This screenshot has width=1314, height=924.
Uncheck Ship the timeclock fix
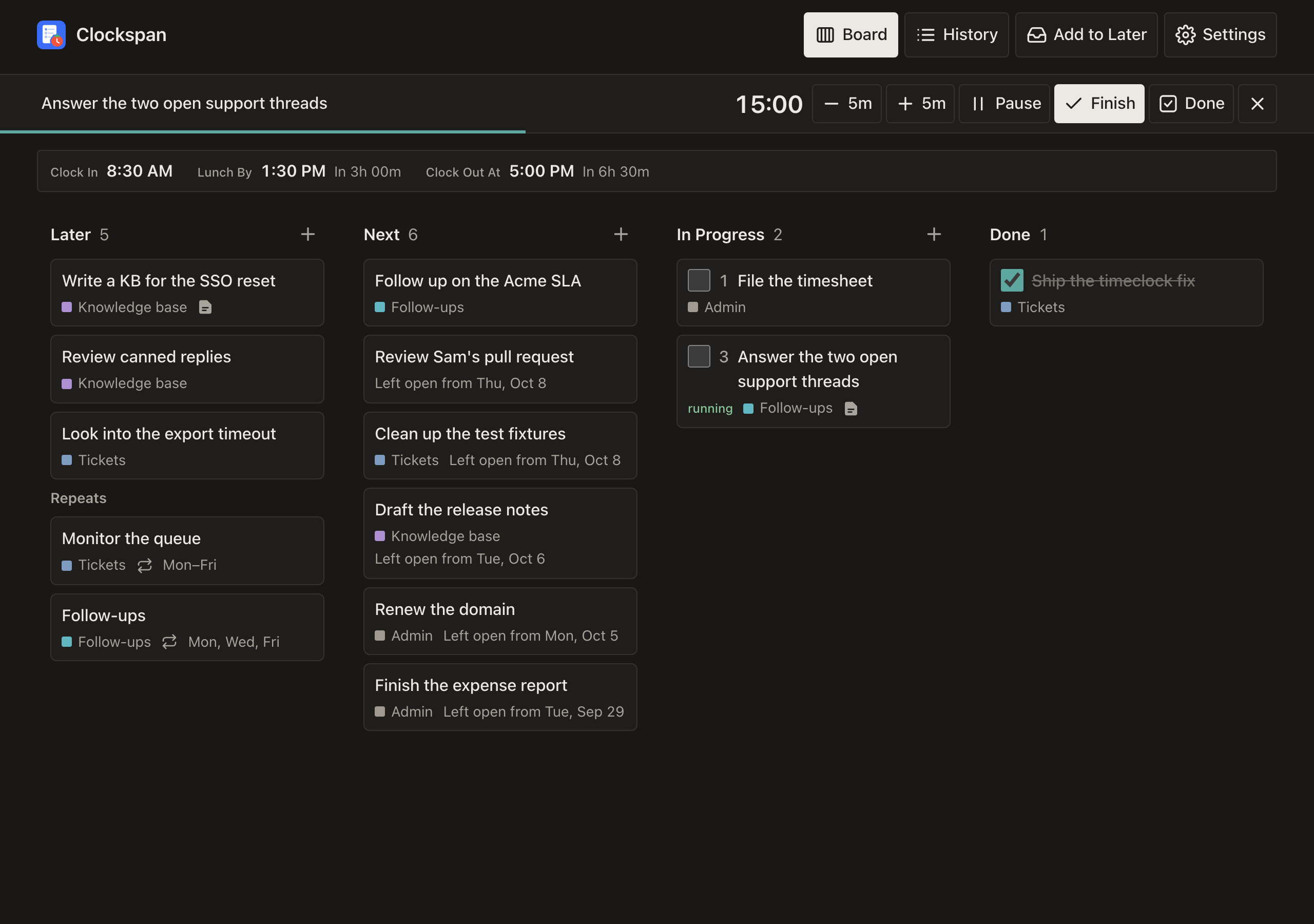1012,280
